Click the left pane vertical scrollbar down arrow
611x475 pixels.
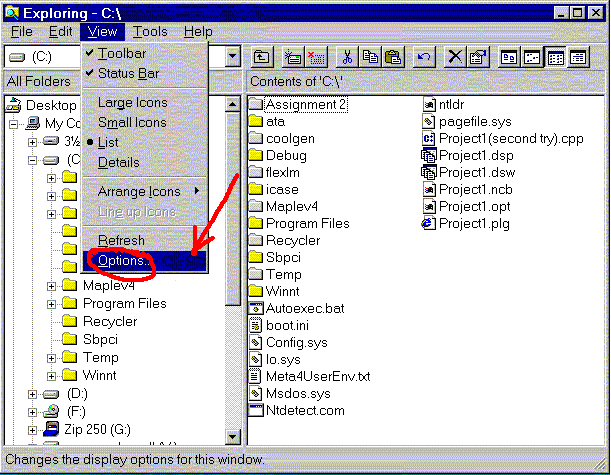tap(233, 437)
